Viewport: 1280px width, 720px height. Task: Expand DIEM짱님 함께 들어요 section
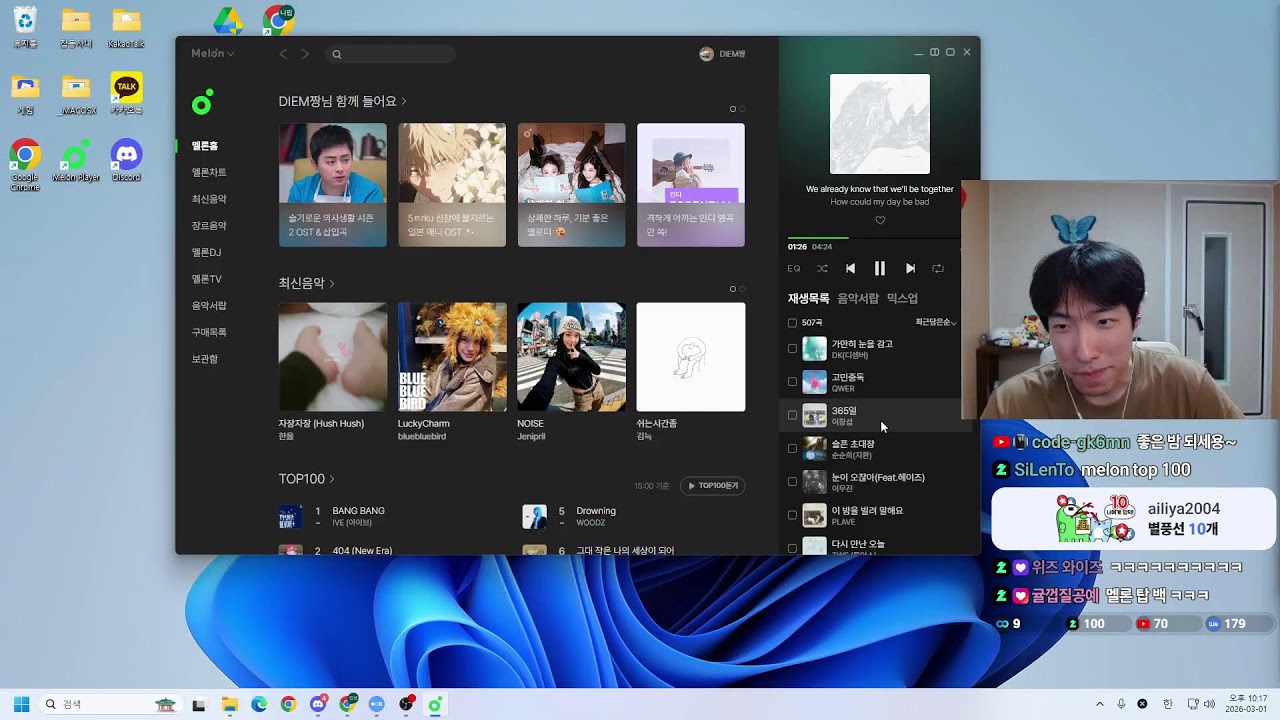pos(343,101)
